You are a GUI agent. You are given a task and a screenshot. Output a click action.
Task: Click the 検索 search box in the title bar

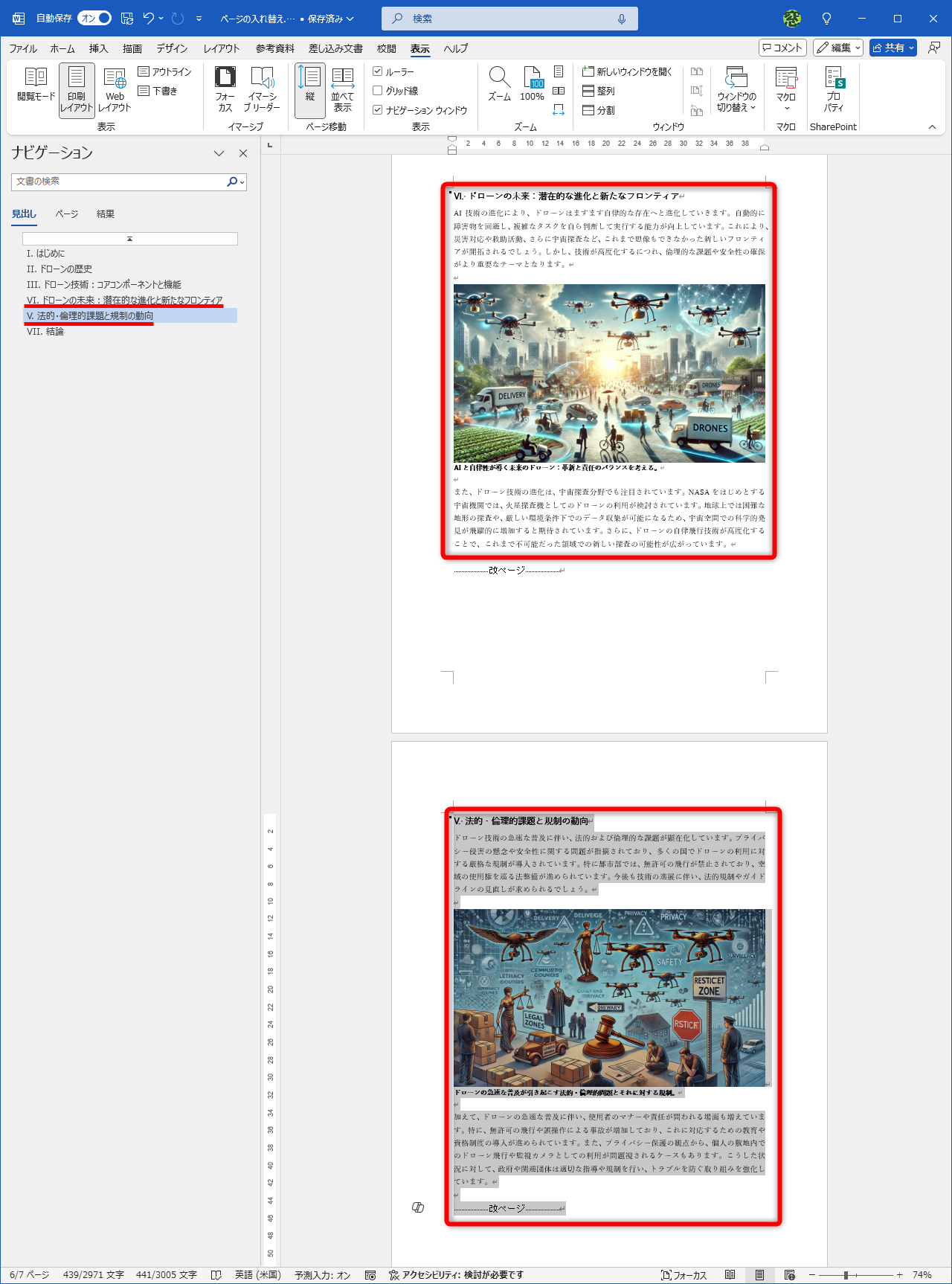coord(509,19)
